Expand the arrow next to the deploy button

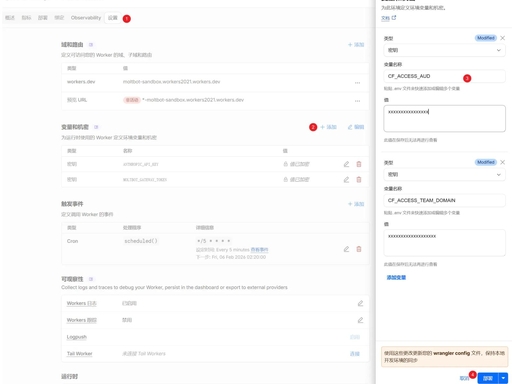click(503, 378)
